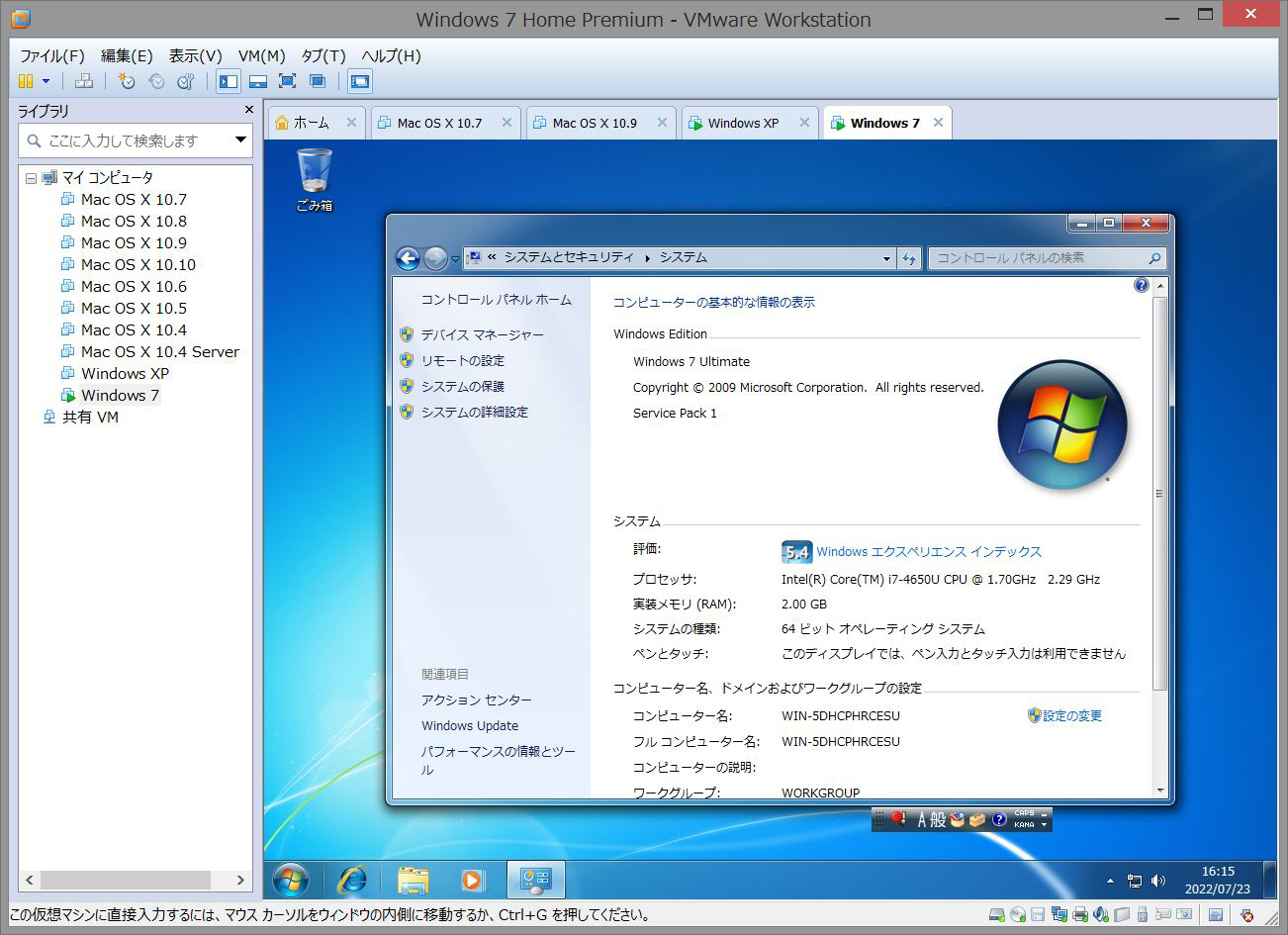Select Mac OS X 10.4 Server in library

click(159, 351)
